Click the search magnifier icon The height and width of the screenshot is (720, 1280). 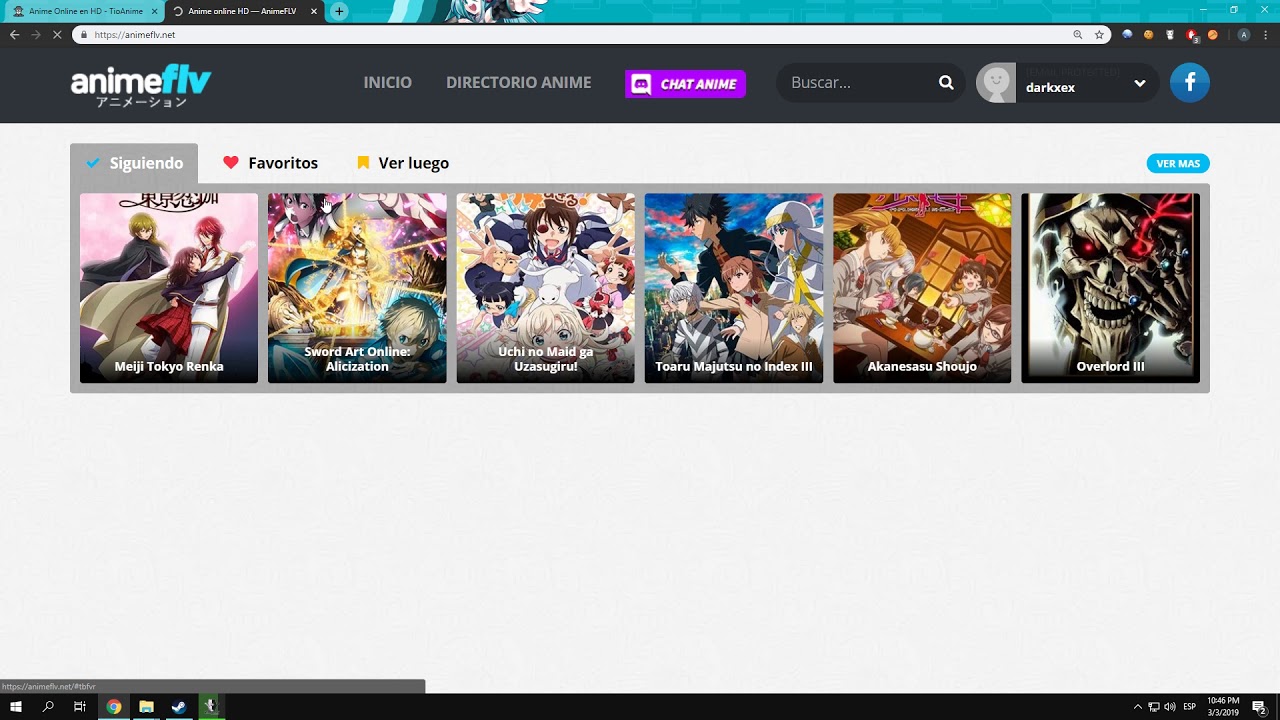(946, 83)
